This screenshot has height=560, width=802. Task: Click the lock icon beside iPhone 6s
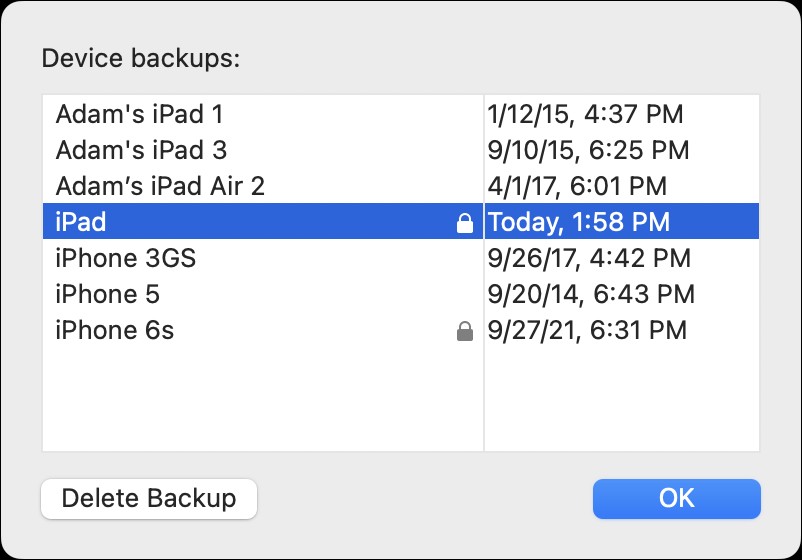coord(464,331)
